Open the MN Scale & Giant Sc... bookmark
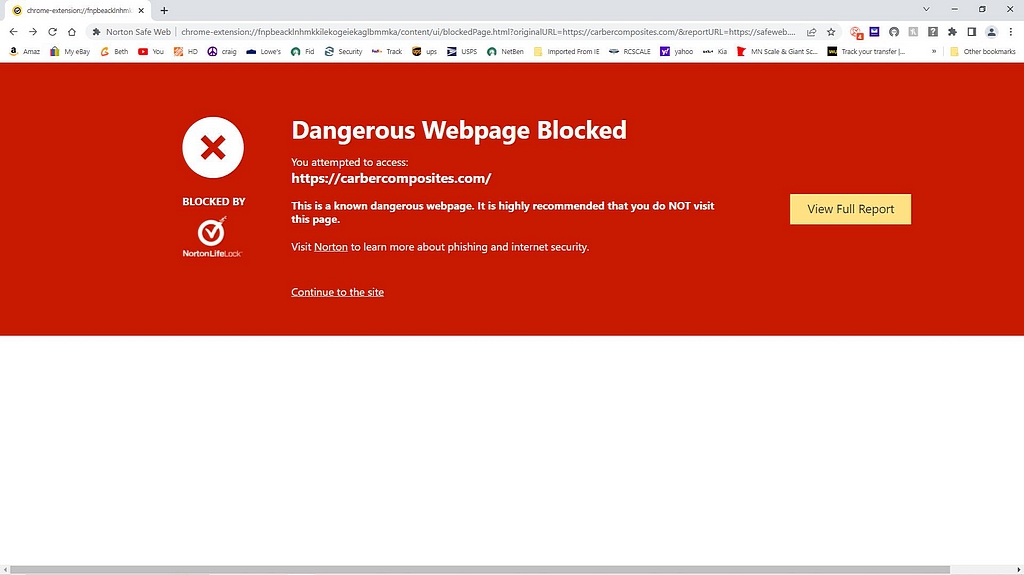Screen dimensions: 1024x575 click(777, 51)
